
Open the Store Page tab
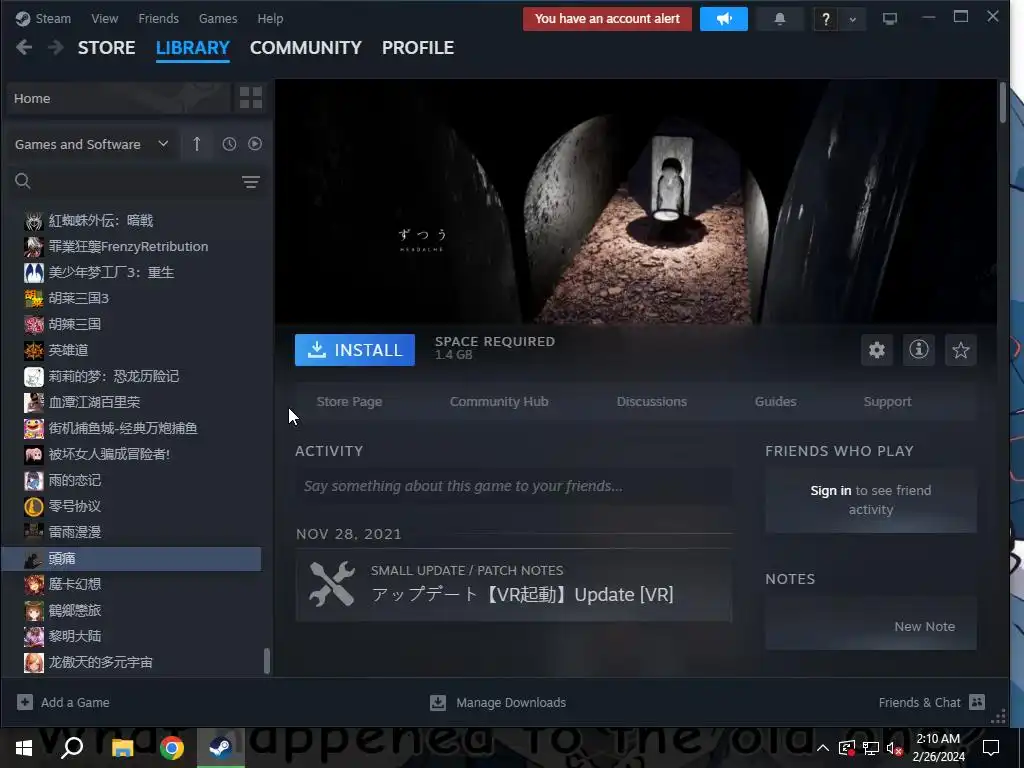point(349,402)
